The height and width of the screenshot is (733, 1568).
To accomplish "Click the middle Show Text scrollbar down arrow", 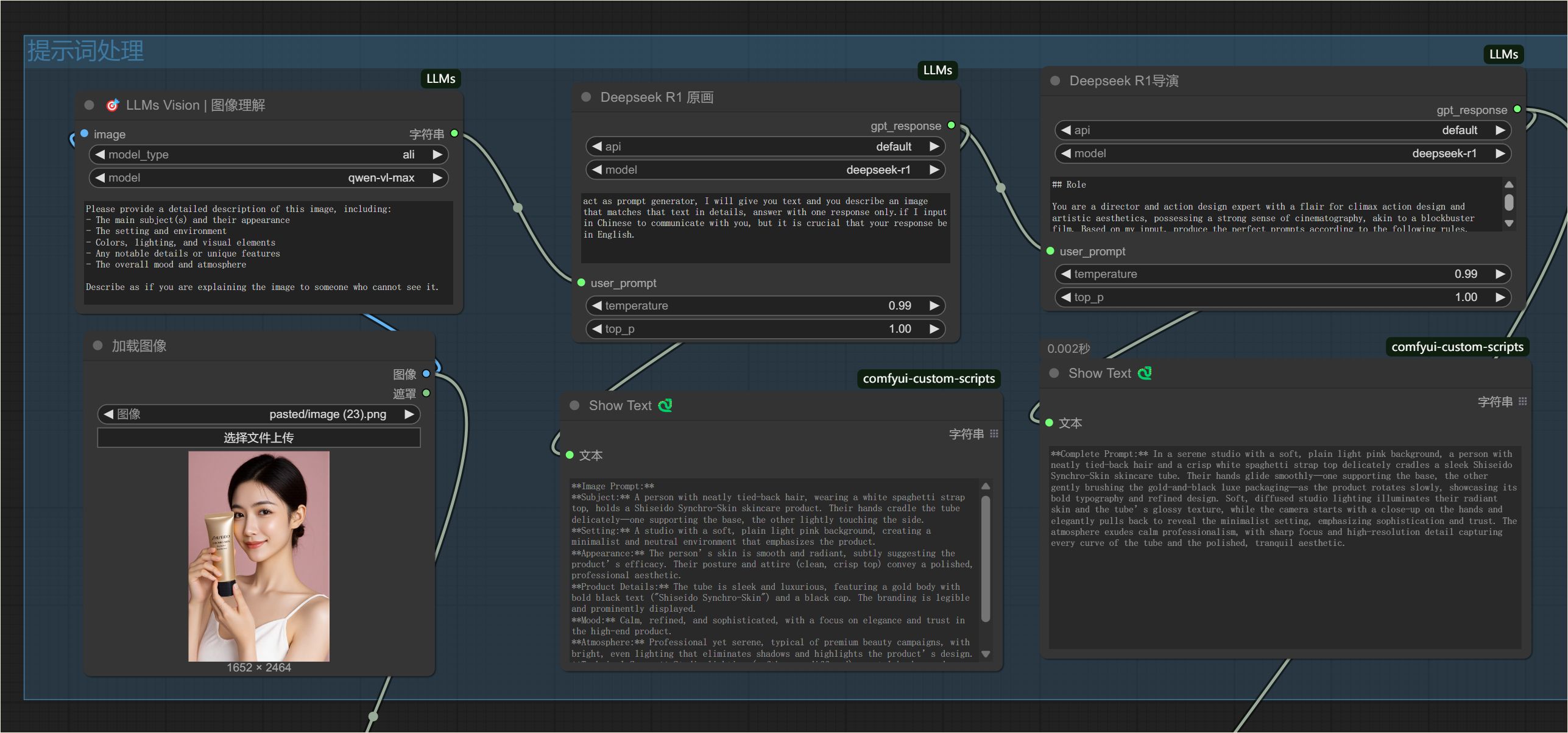I will point(986,654).
